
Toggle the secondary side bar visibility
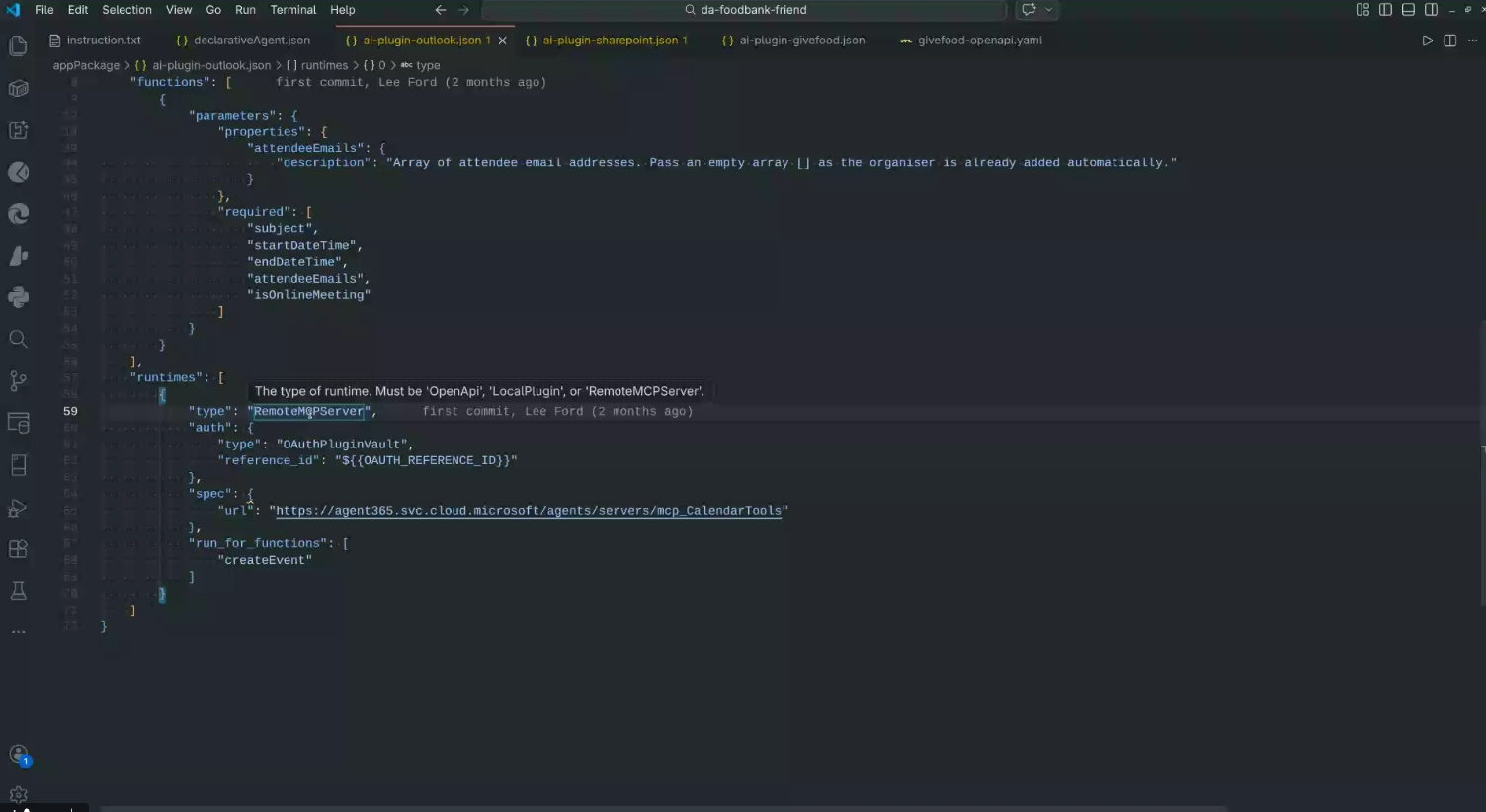click(x=1431, y=10)
